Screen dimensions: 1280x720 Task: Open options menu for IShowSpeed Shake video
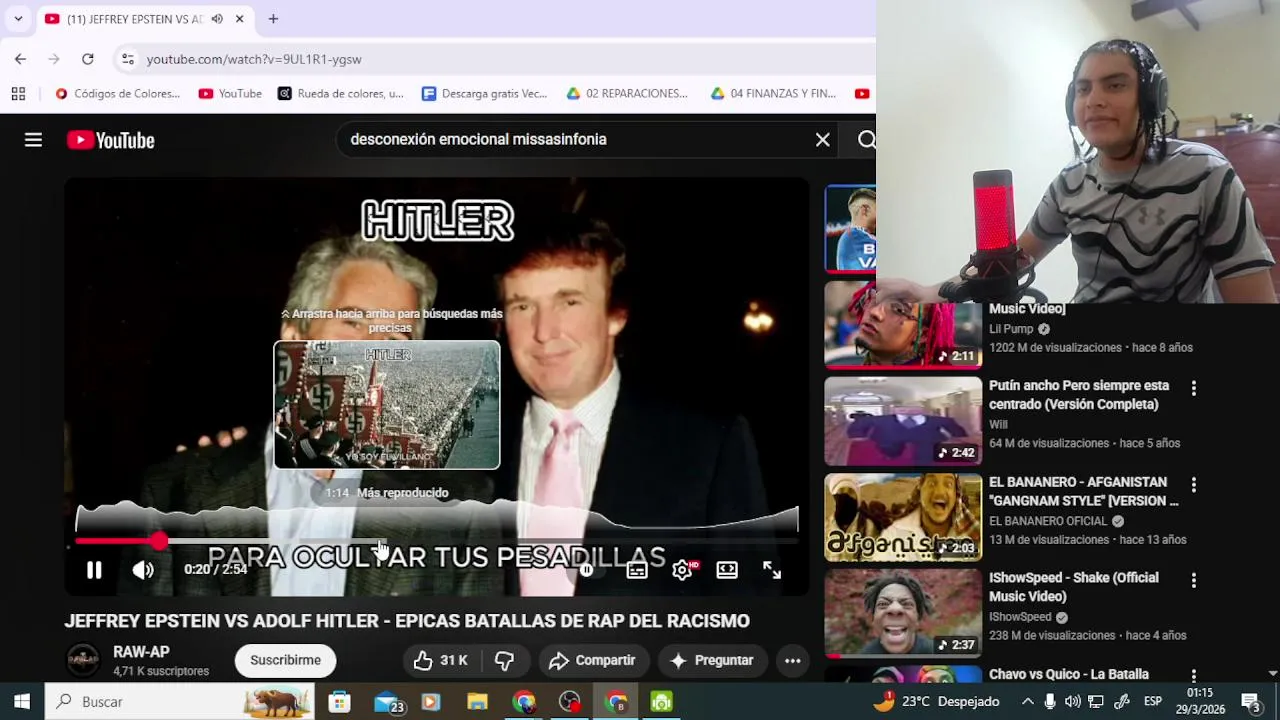[1193, 581]
